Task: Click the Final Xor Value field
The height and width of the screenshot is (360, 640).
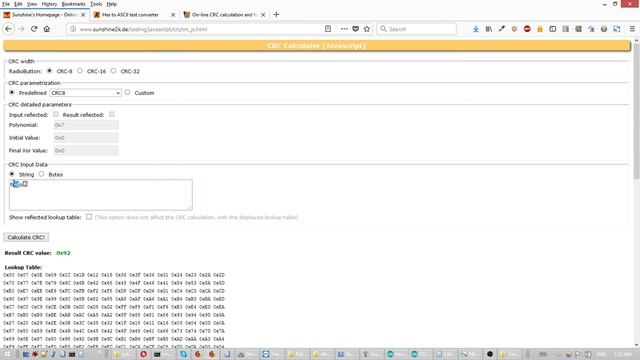Action: 86,150
